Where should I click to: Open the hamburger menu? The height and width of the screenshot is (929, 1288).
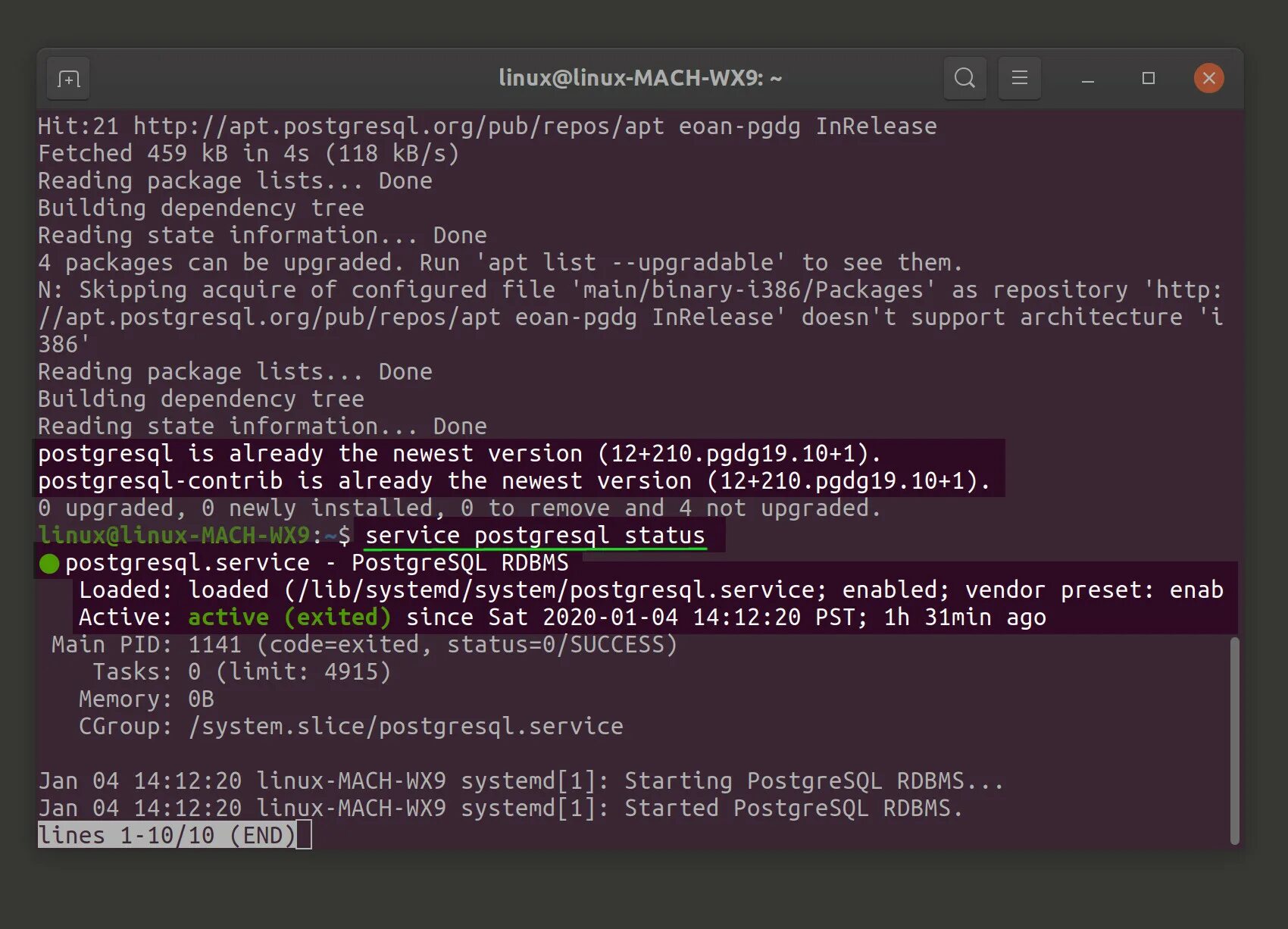(1019, 78)
